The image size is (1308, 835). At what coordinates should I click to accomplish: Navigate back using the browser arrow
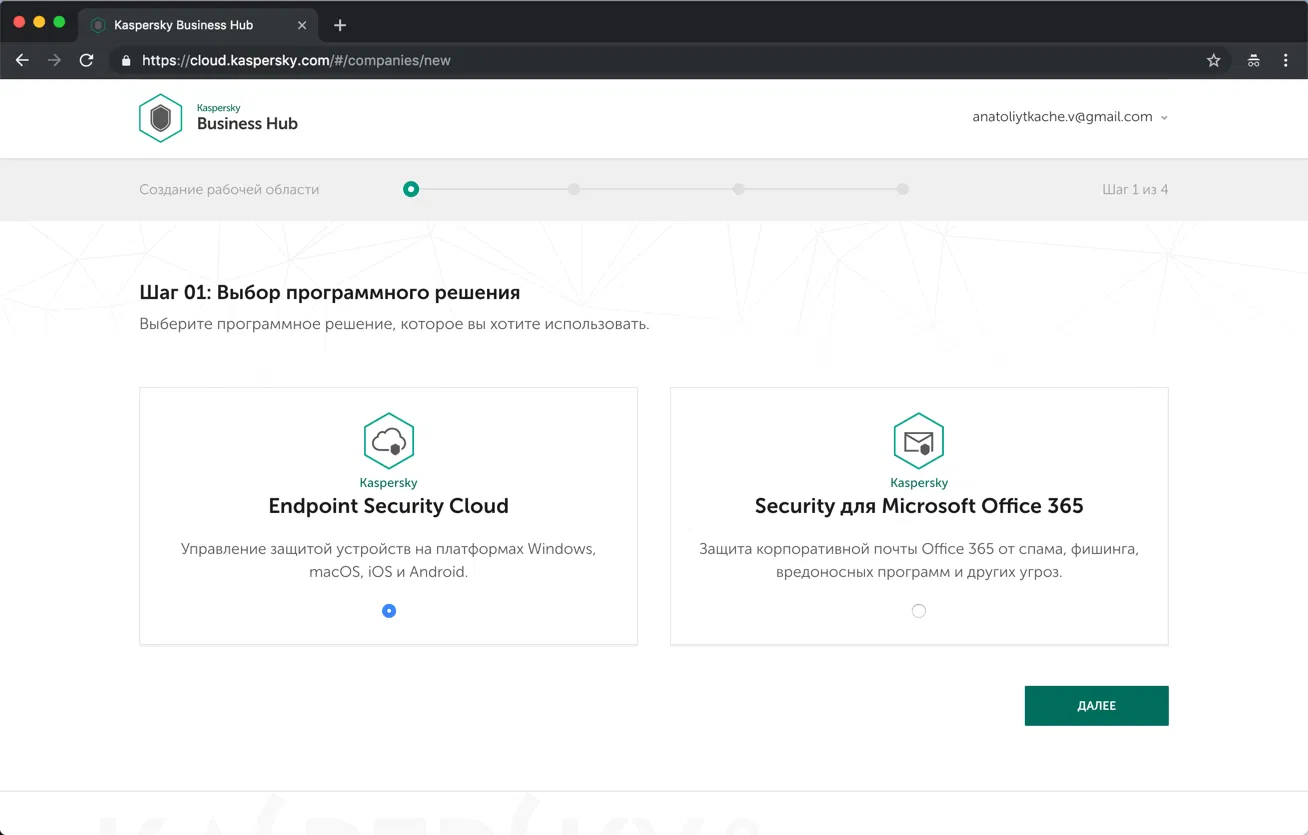[22, 60]
